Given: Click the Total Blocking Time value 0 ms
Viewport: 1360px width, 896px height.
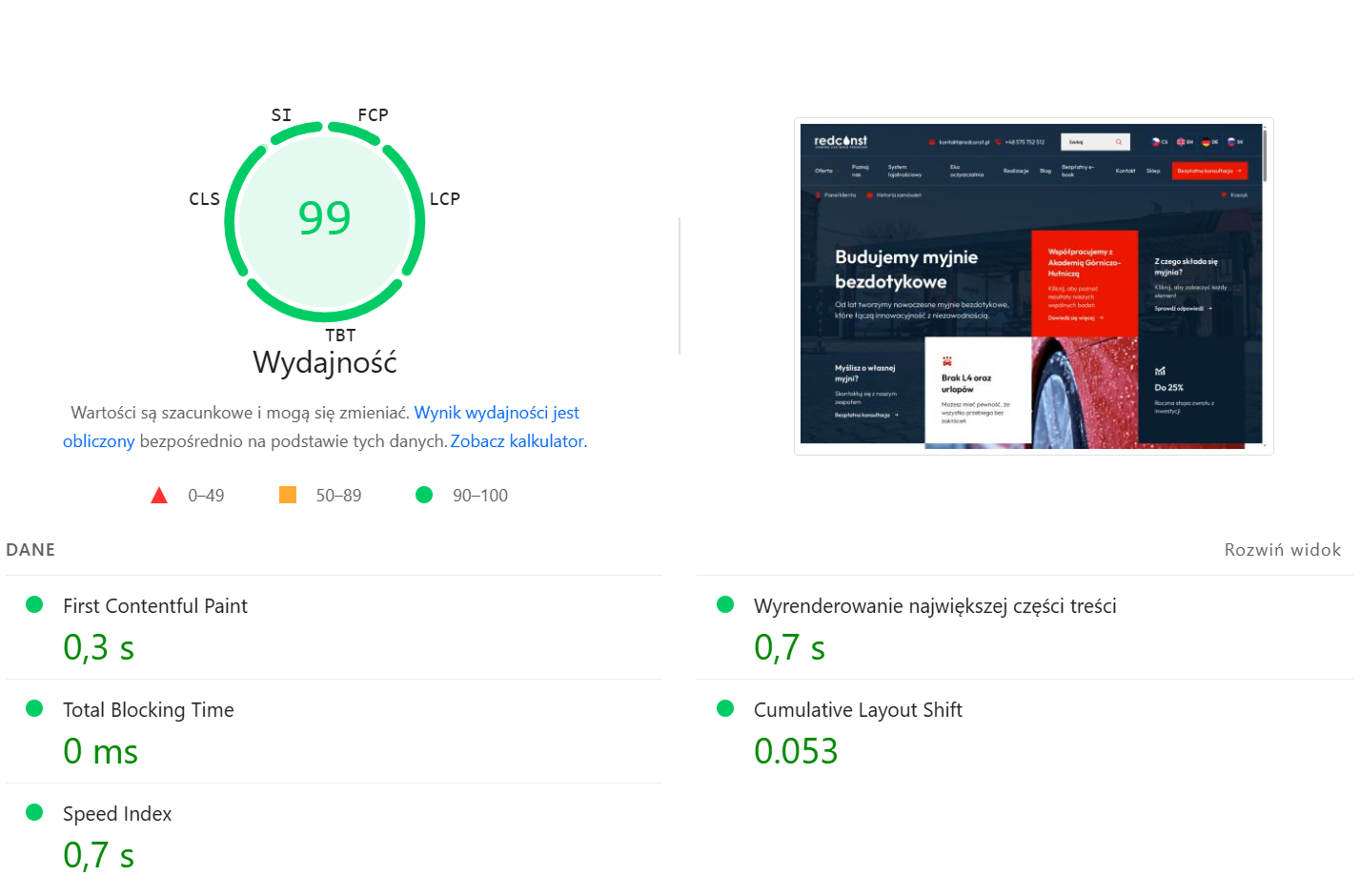Looking at the screenshot, I should 100,751.
